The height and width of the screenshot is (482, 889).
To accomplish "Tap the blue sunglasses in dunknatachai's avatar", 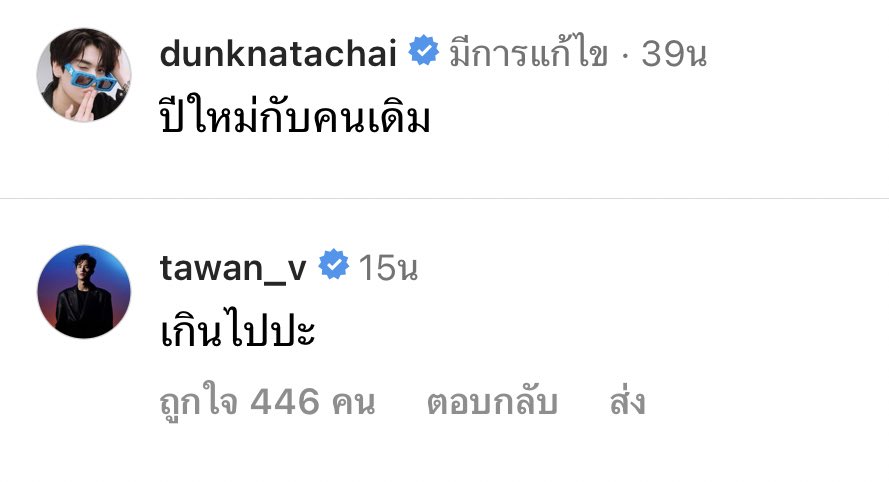I will coord(90,79).
